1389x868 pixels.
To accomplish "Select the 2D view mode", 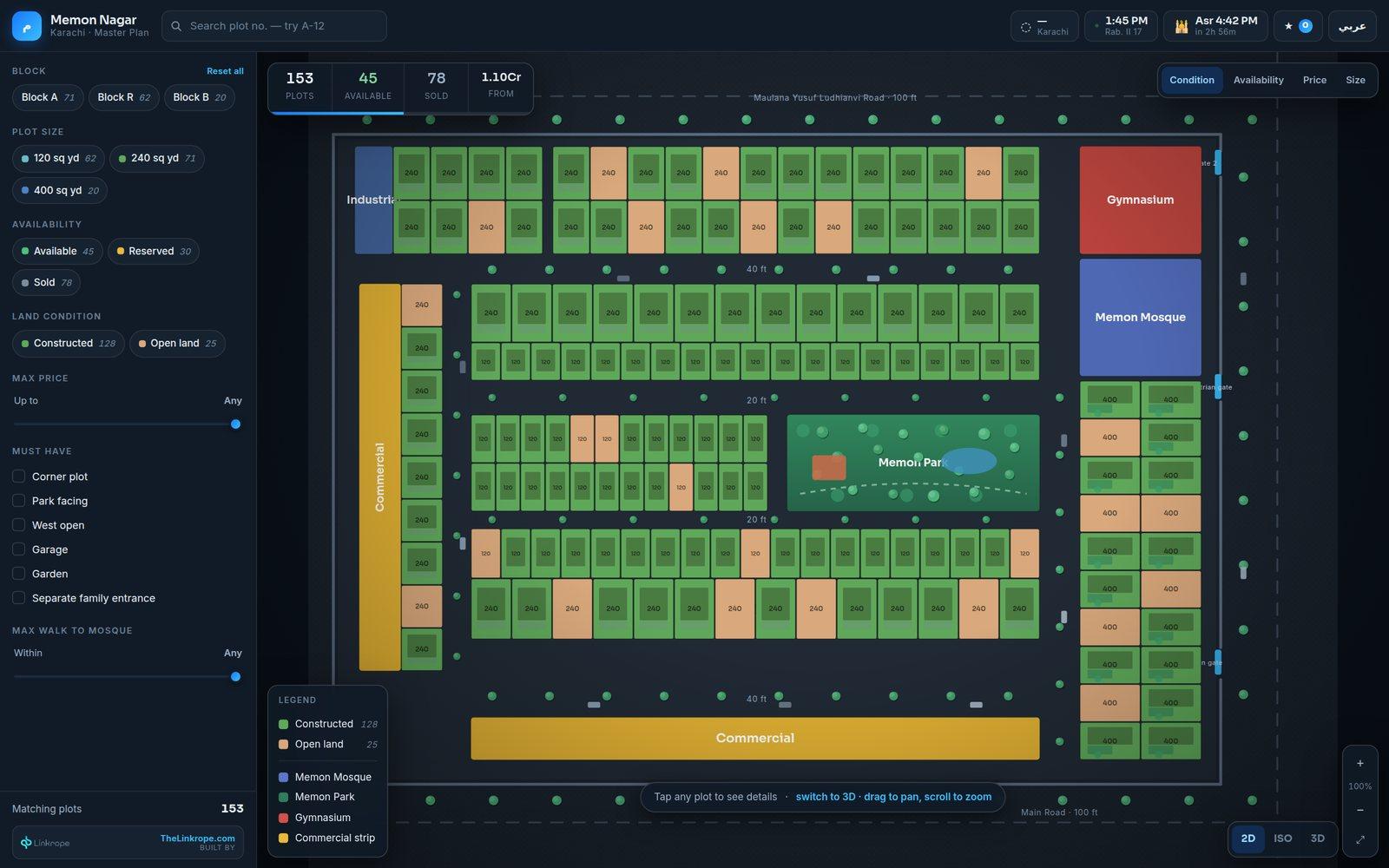I will click(1247, 838).
